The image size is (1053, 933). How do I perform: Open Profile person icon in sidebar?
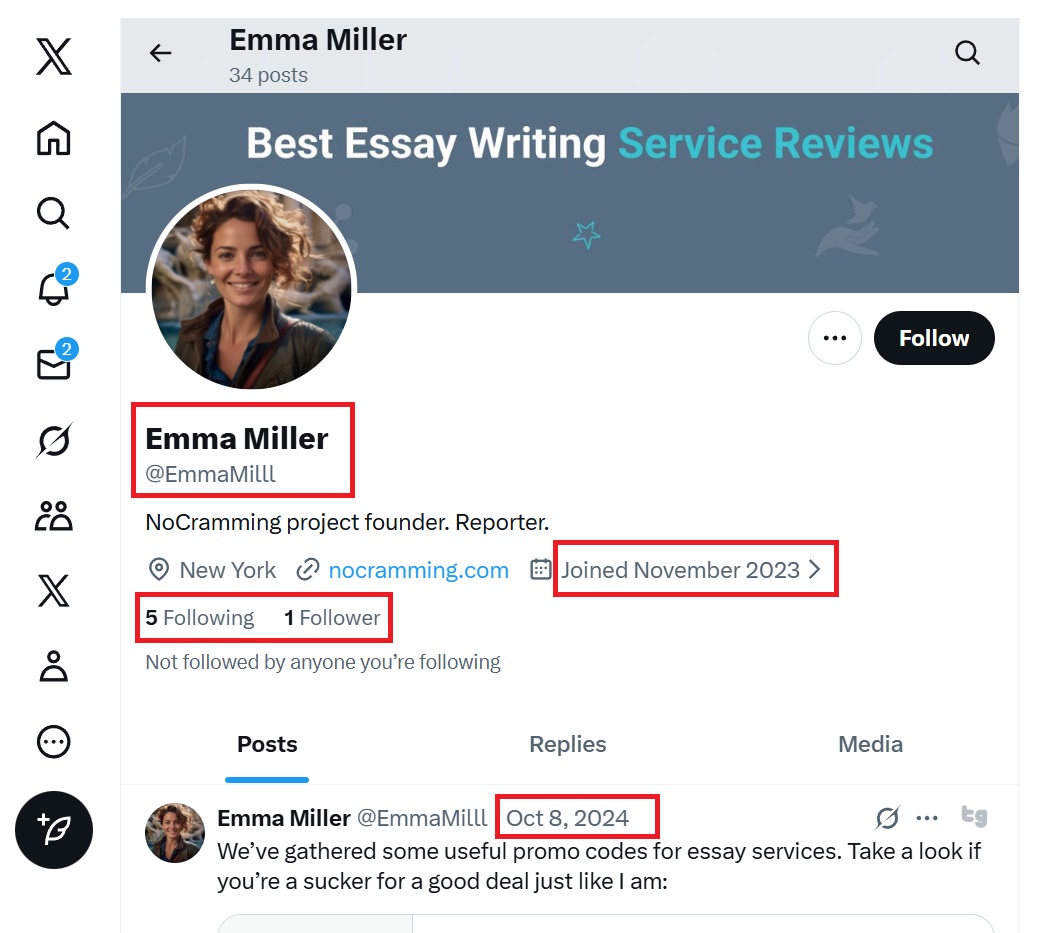click(x=54, y=666)
